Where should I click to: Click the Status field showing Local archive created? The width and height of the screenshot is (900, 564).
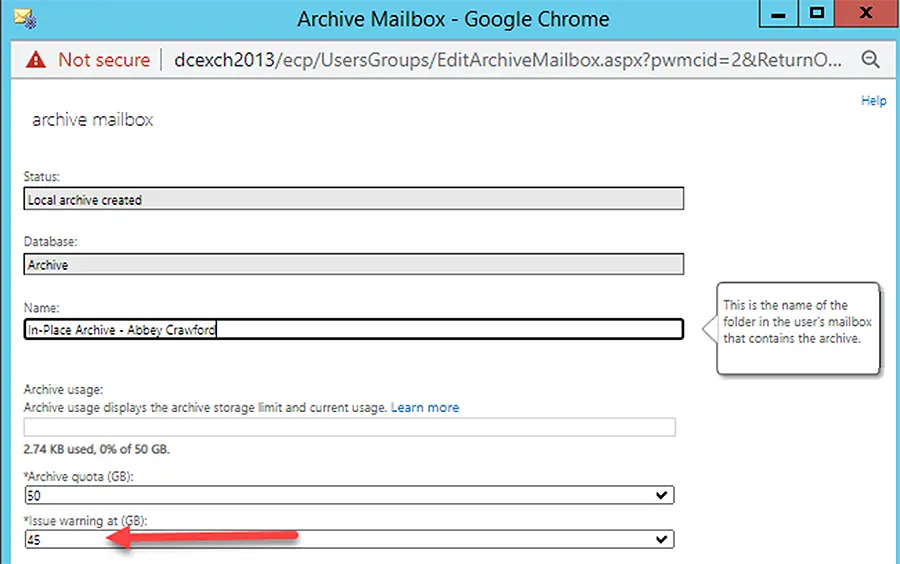pos(354,199)
